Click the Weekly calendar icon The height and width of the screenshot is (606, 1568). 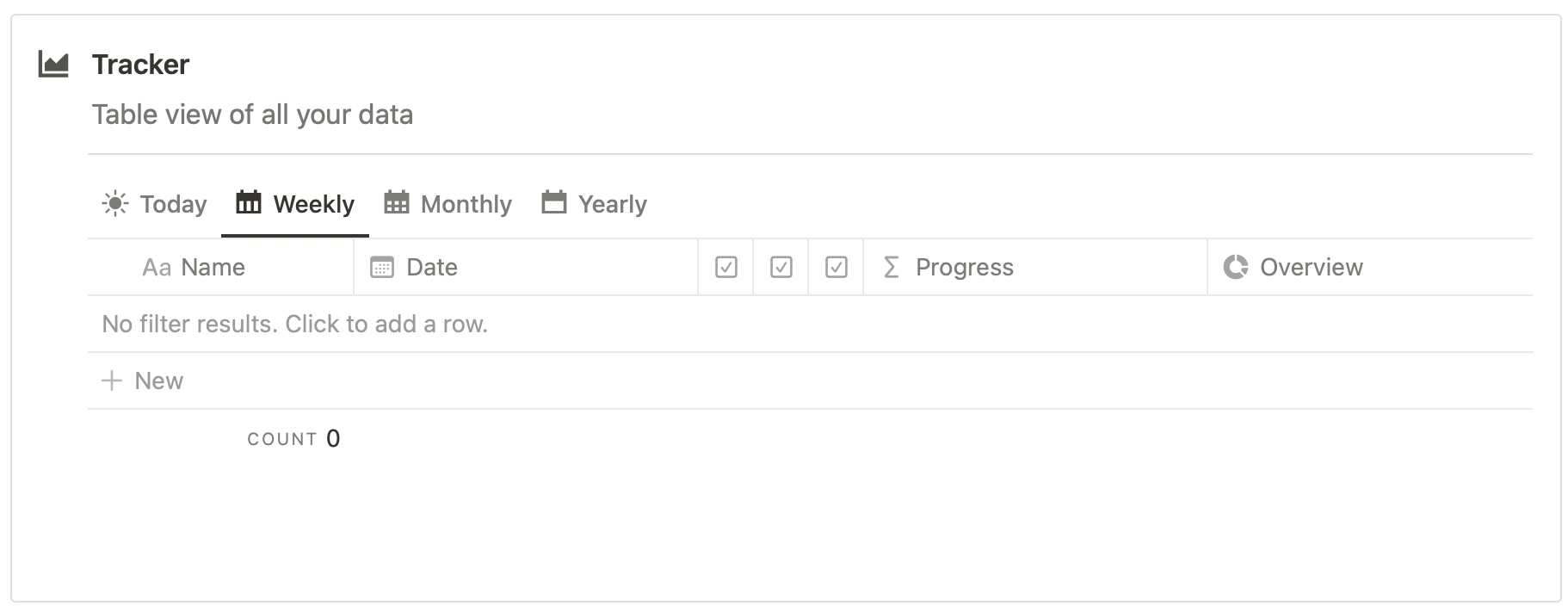[x=248, y=202]
